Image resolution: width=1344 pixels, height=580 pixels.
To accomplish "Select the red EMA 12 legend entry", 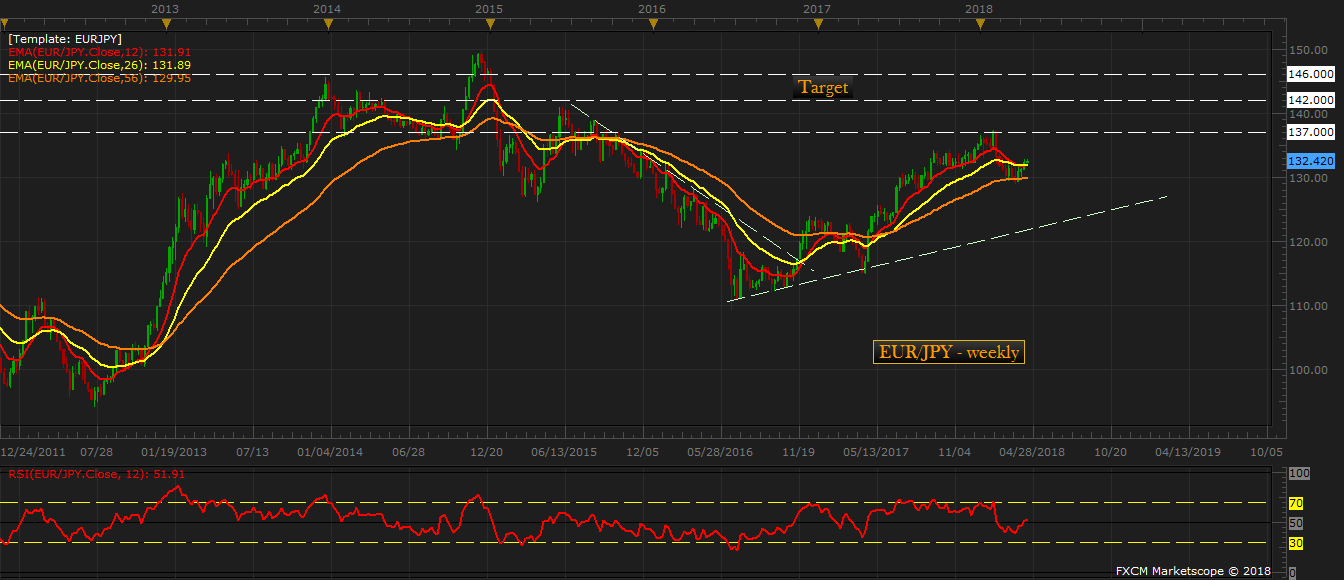I will point(99,51).
